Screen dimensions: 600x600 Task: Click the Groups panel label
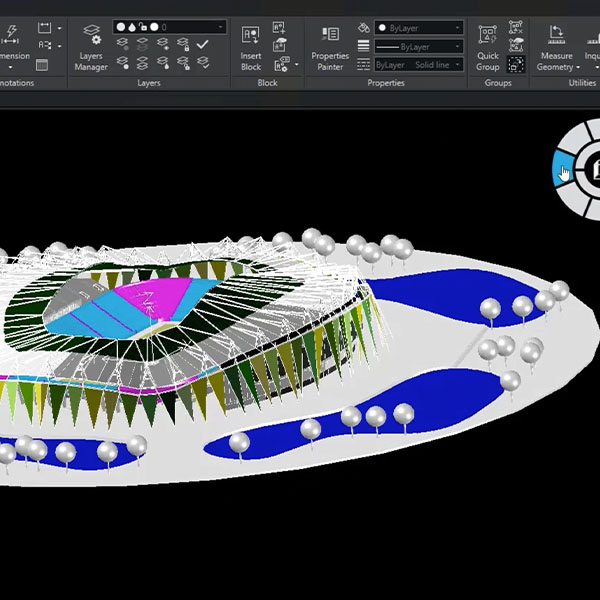497,83
